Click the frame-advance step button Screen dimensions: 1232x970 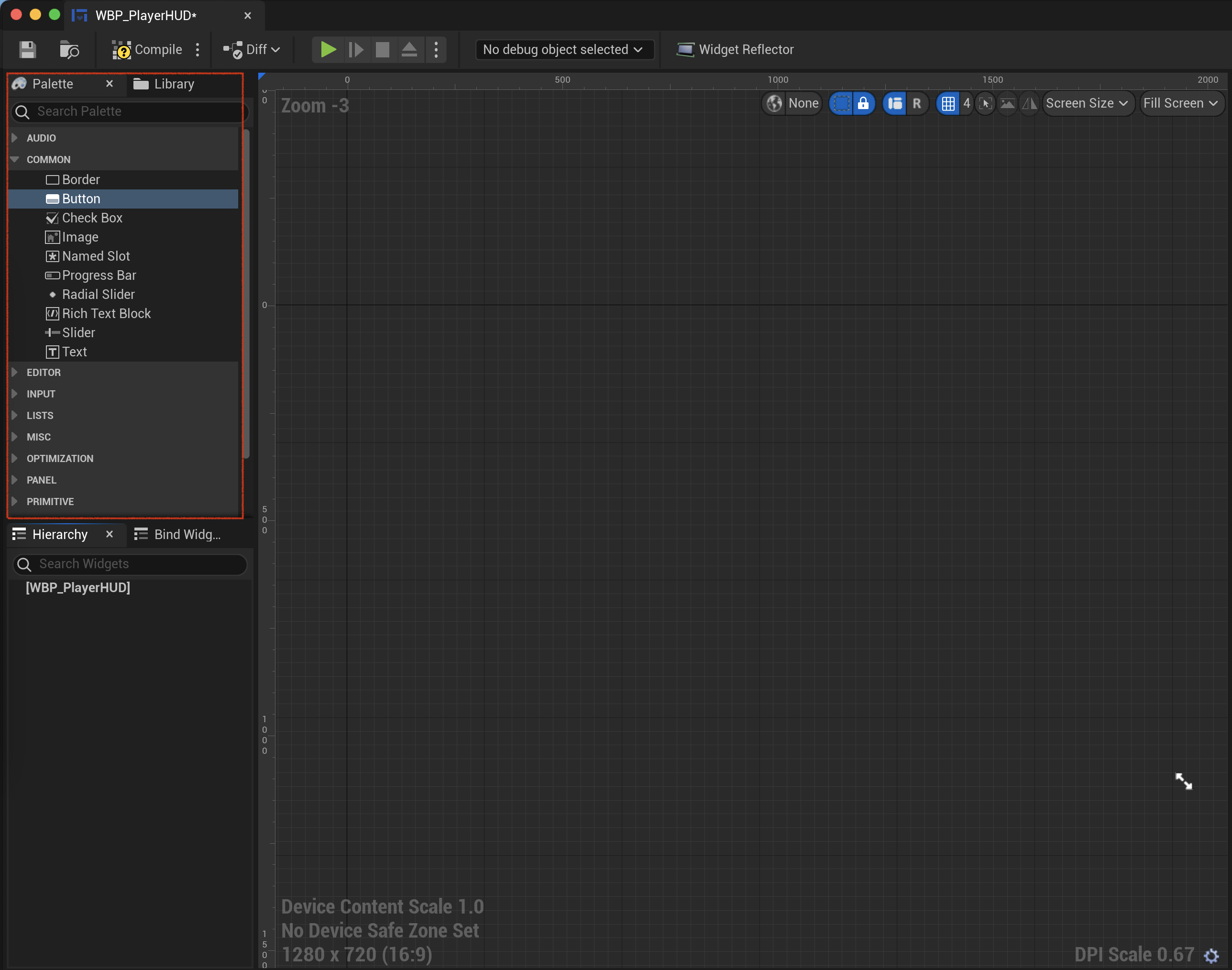click(356, 49)
